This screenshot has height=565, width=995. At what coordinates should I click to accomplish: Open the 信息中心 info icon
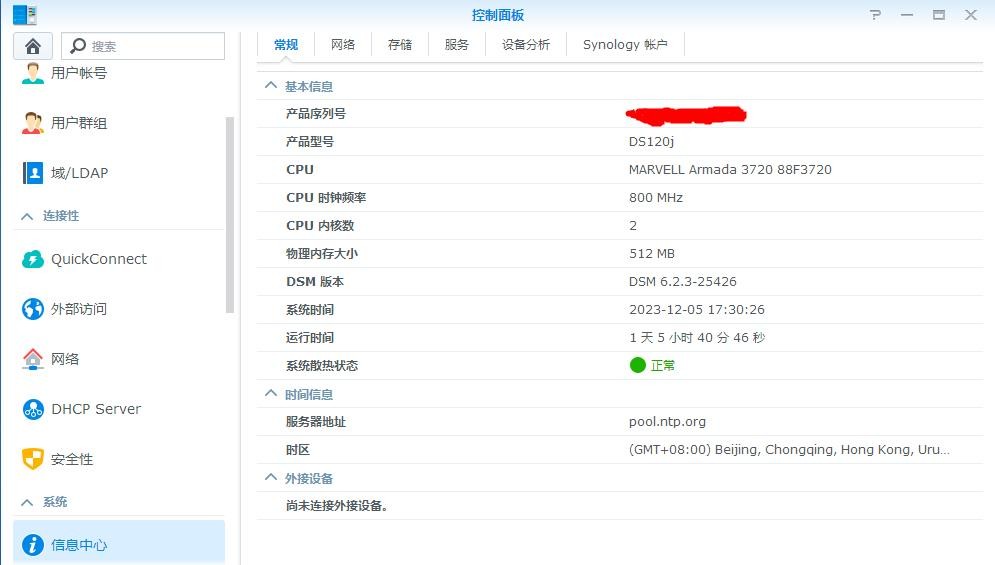click(32, 545)
